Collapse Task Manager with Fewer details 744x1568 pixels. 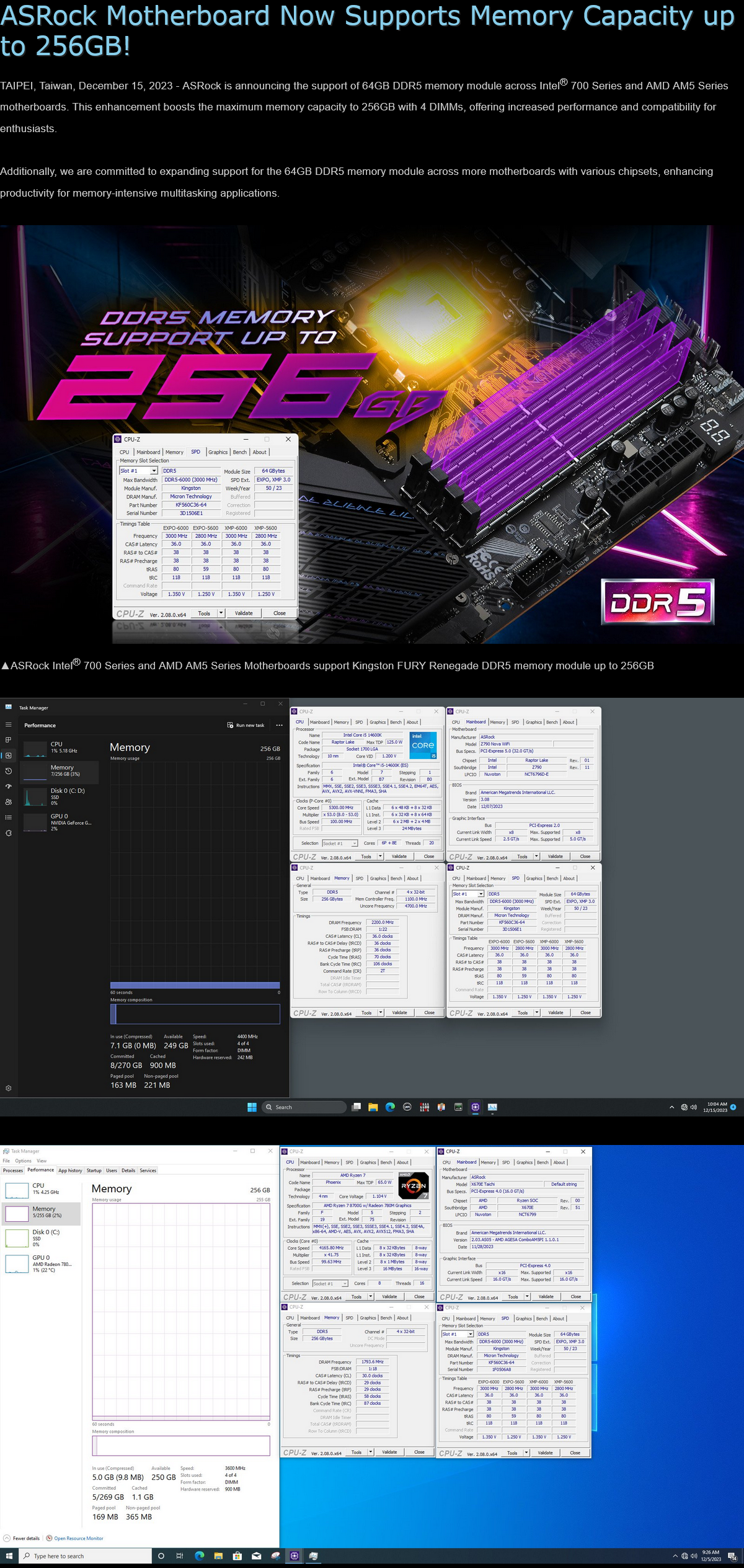coord(21,1538)
